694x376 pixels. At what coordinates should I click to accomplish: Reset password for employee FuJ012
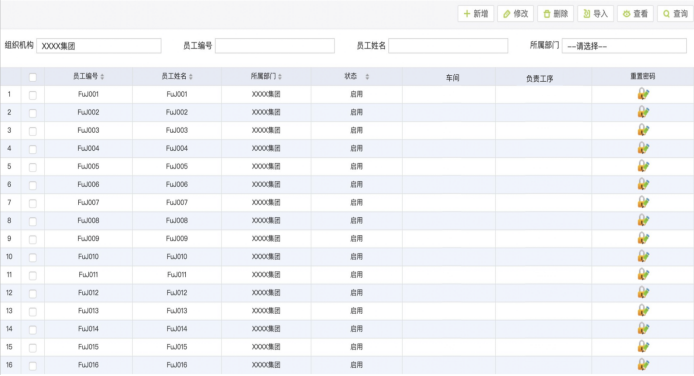point(643,292)
